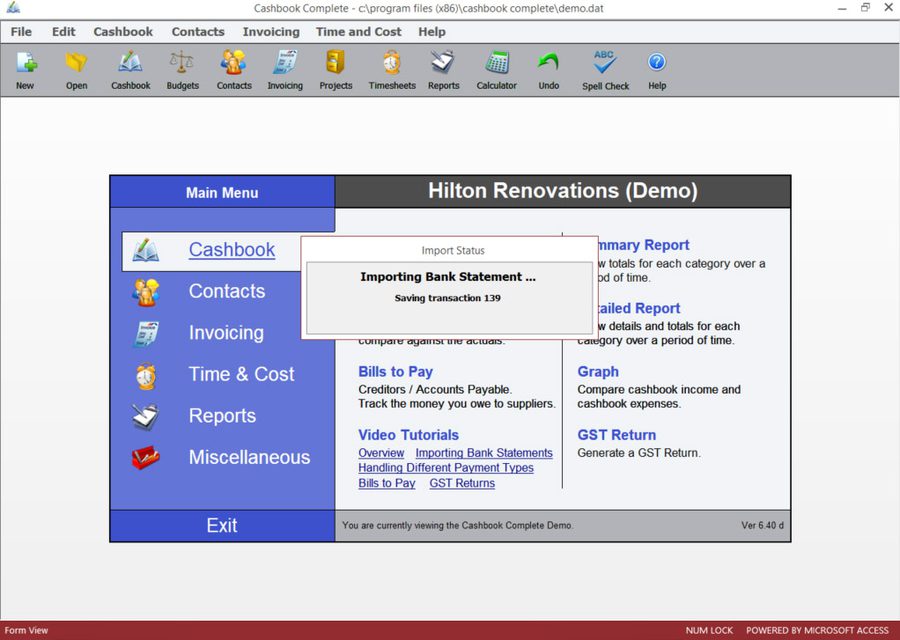Image resolution: width=900 pixels, height=640 pixels.
Task: Open Projects via the filing cabinet icon
Action: point(335,62)
